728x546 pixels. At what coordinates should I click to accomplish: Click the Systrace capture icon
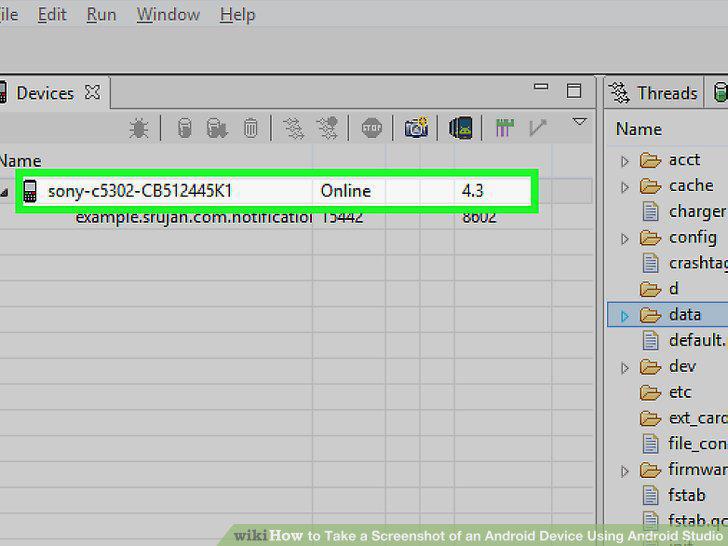505,128
